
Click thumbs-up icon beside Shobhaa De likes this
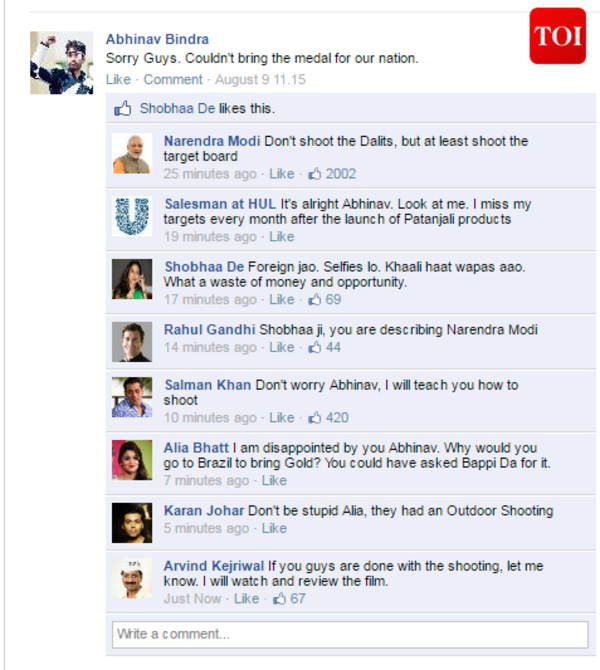click(123, 109)
